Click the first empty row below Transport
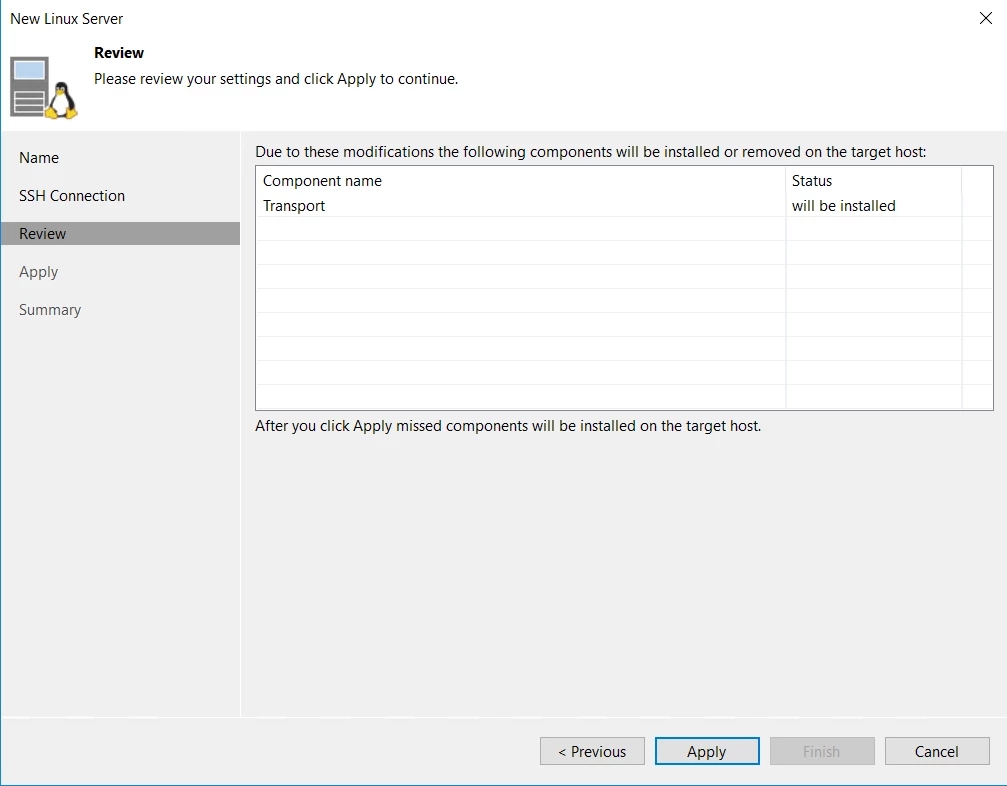This screenshot has height=786, width=1007. [x=520, y=229]
